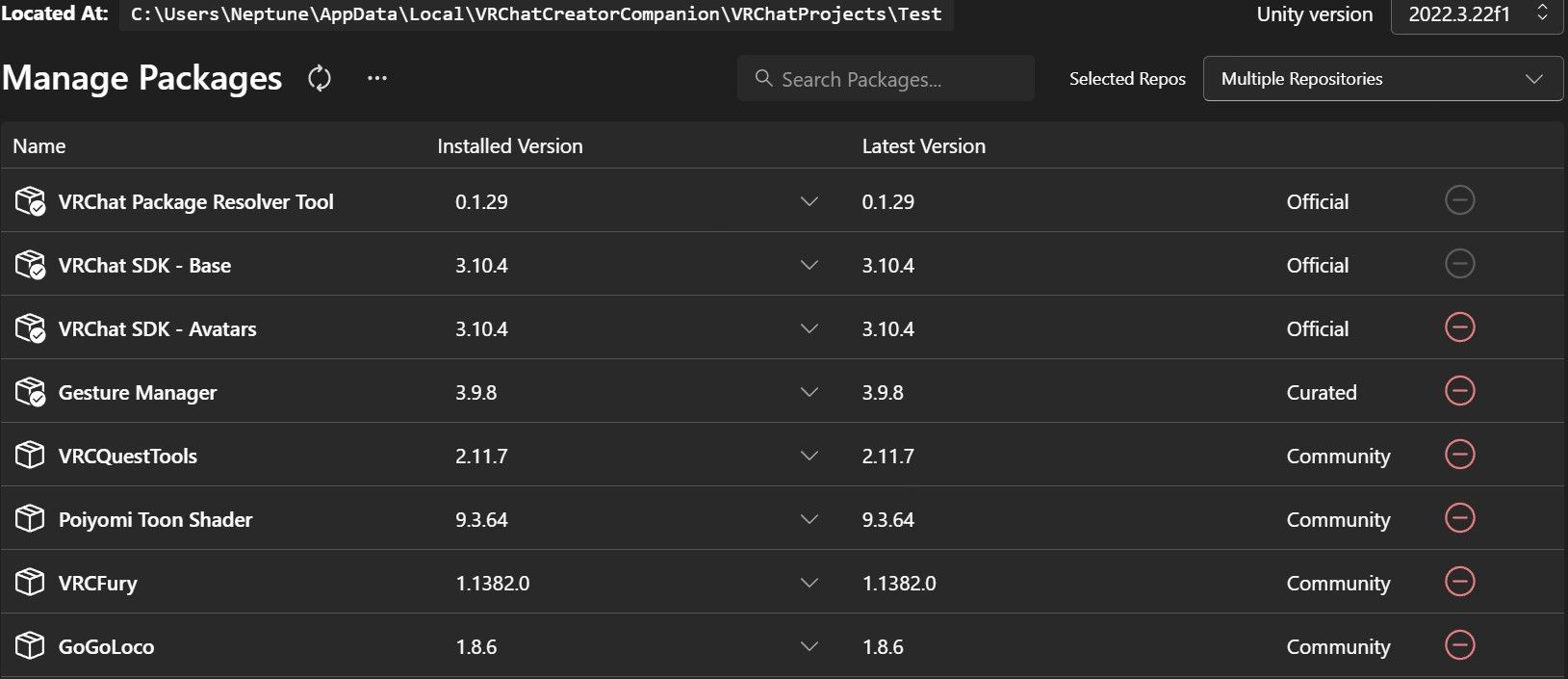Remove the Poiyomi Toon Shader package

pyautogui.click(x=1460, y=518)
